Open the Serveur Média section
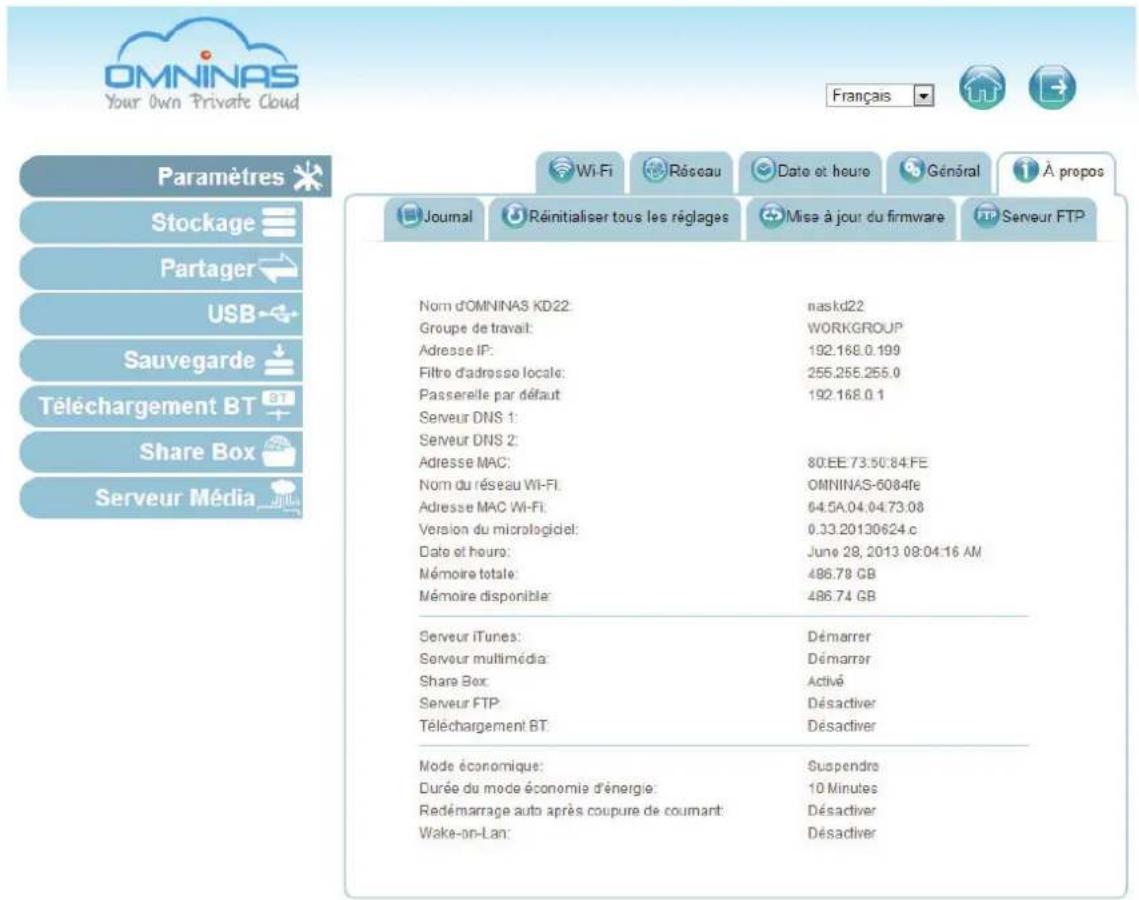Screen dimensions: 1139x900 click(161, 498)
